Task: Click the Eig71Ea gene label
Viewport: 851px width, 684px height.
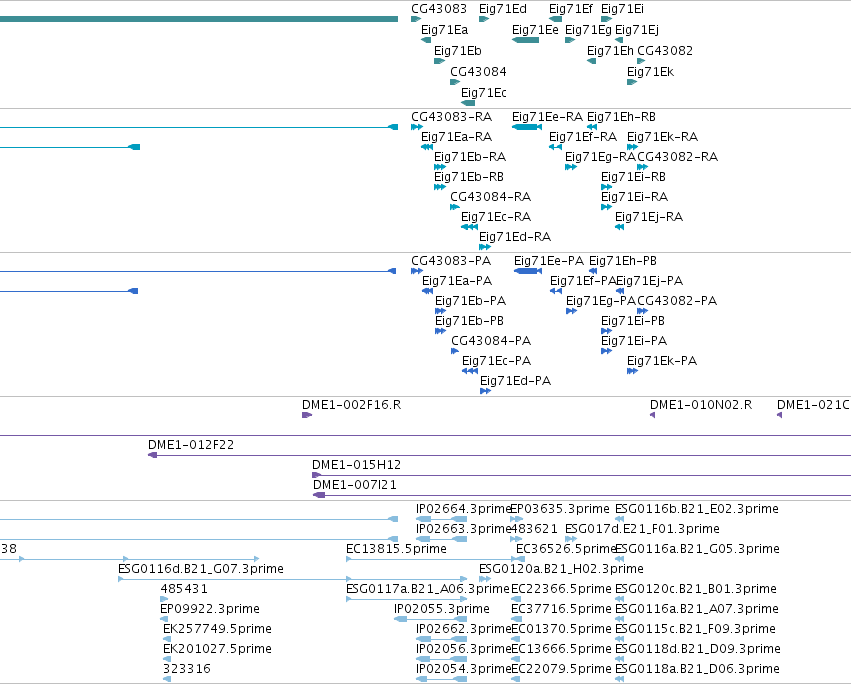Action: click(x=444, y=30)
